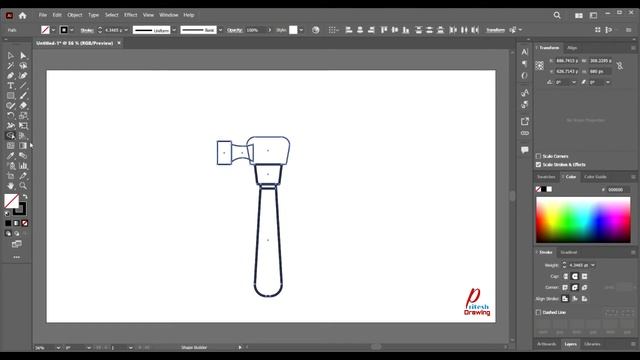This screenshot has height=360, width=640.
Task: Select the Eyedropper tool
Action: [11, 156]
